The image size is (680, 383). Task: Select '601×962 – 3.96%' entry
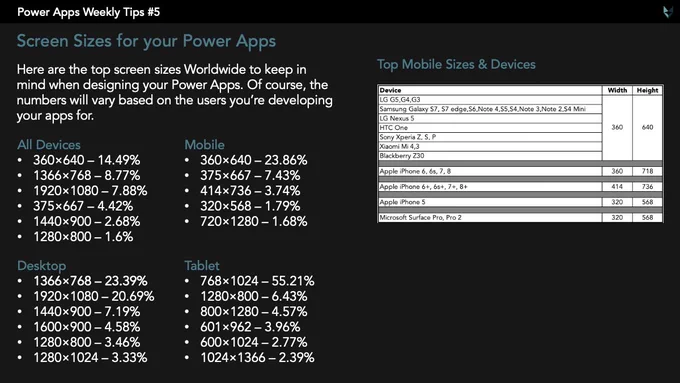coord(250,327)
